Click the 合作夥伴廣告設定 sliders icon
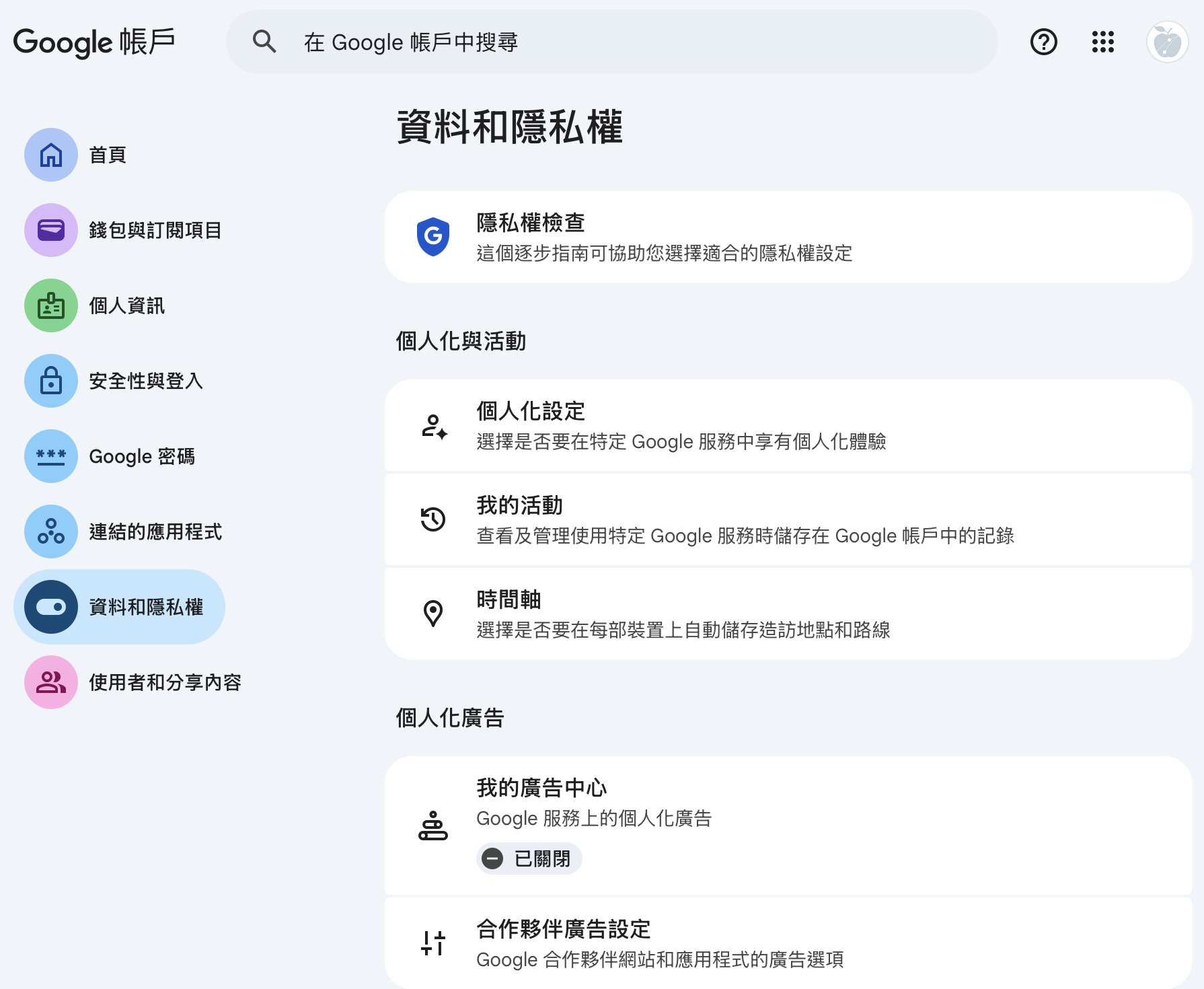The height and width of the screenshot is (989, 1204). coord(433,943)
